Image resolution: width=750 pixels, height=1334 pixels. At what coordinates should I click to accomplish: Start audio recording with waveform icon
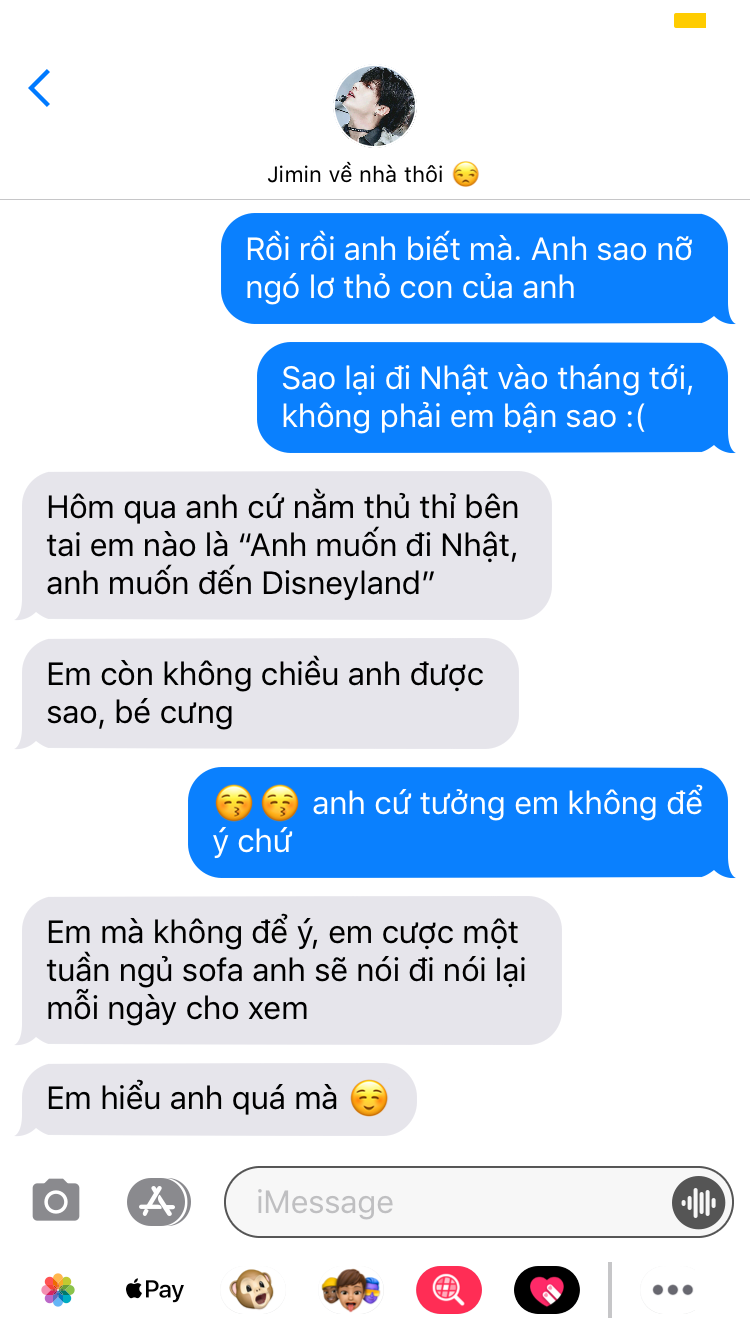point(698,1201)
